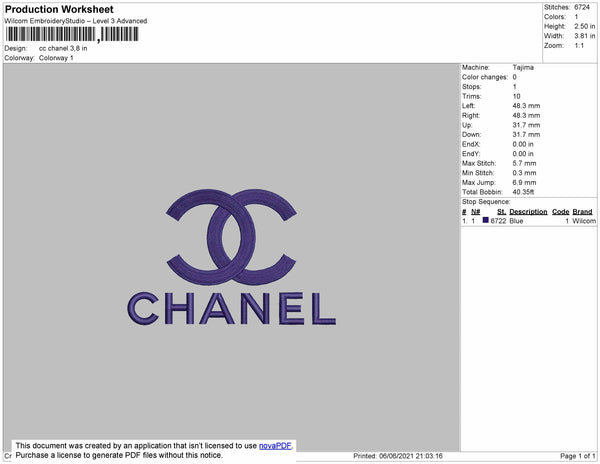This screenshot has height=464, width=600.
Task: Select the Max Stitch value 5.7 mm
Action: coord(524,163)
